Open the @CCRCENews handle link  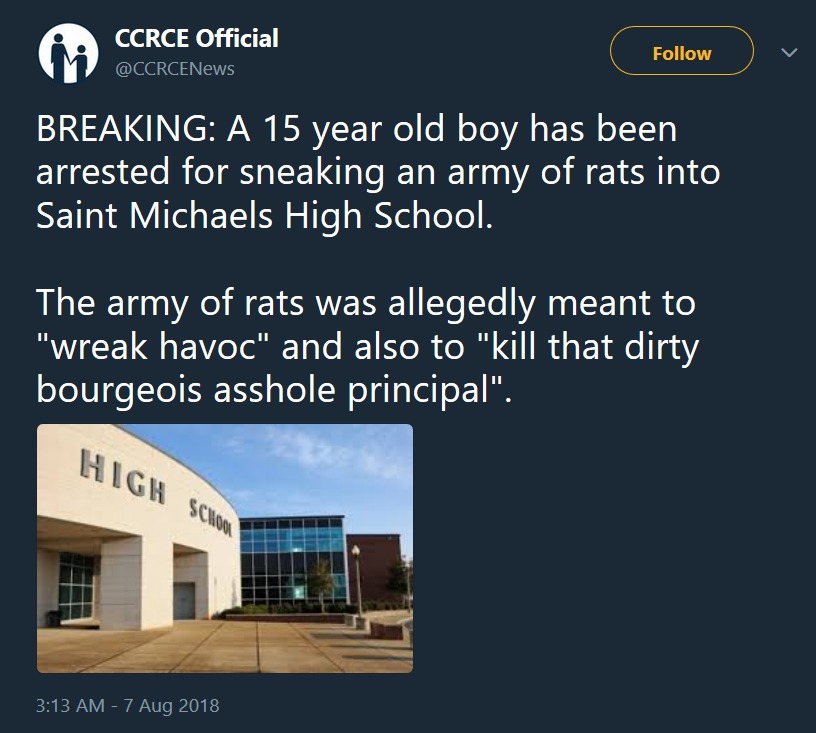coord(175,68)
